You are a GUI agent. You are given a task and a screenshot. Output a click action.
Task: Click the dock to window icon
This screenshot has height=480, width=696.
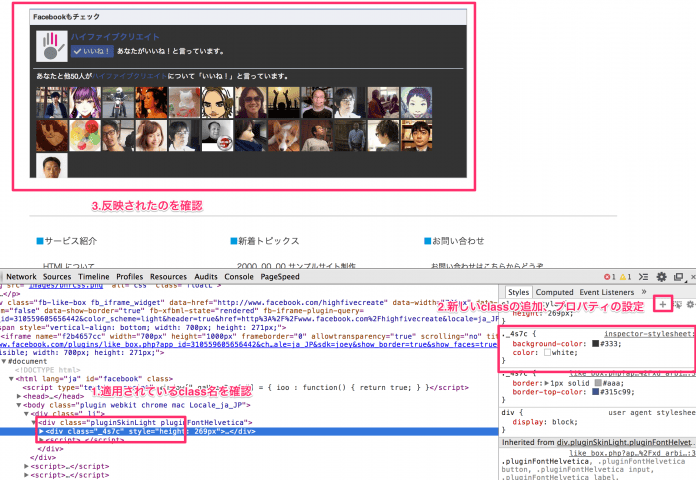coord(678,277)
